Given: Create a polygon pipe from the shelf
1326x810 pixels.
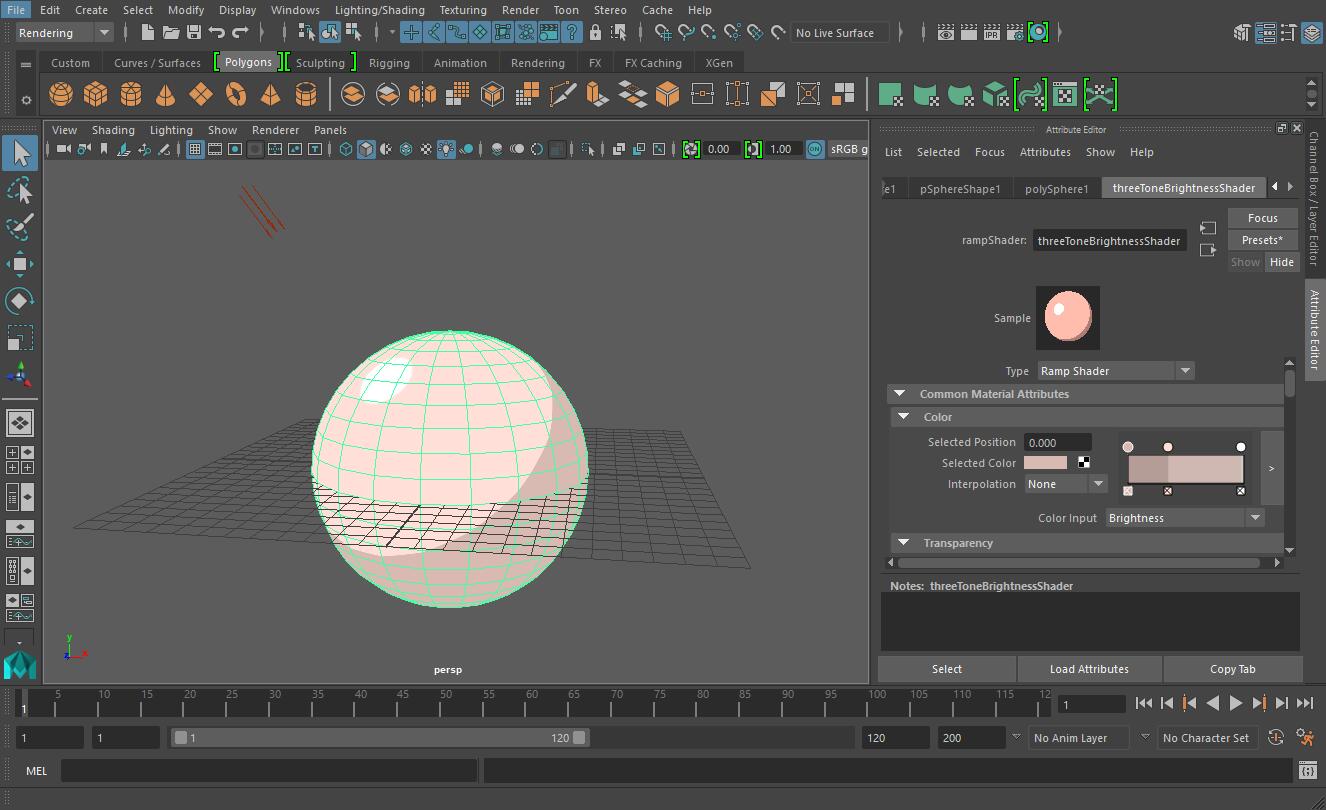Looking at the screenshot, I should pos(306,95).
